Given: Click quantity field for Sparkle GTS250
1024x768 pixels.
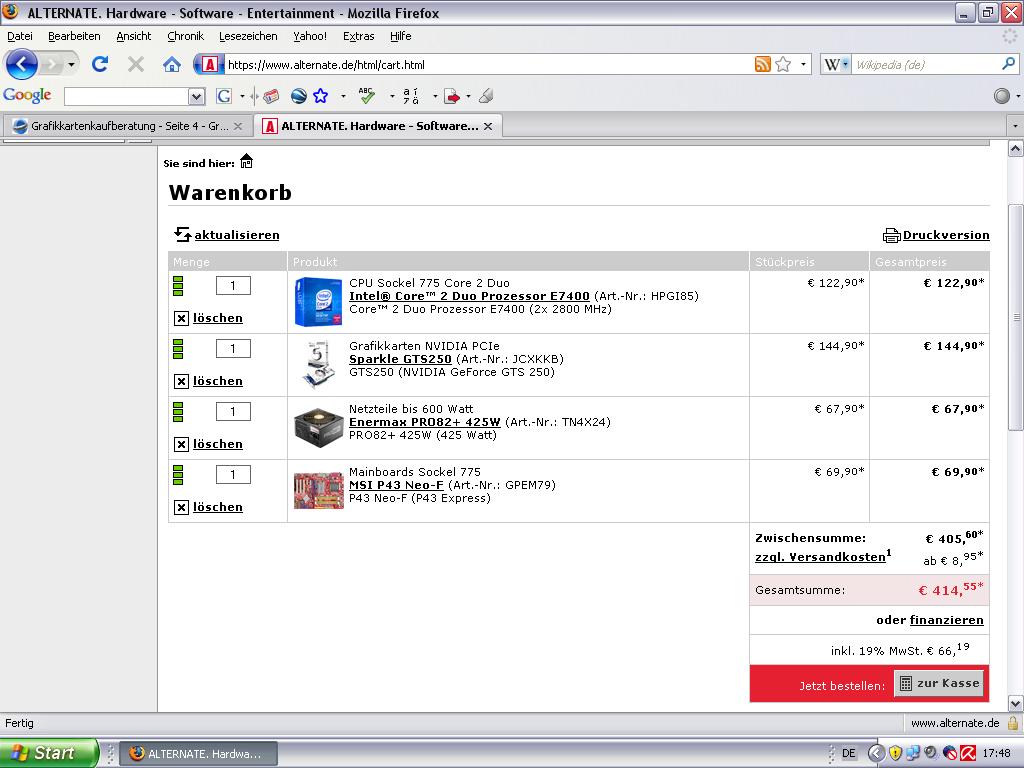Looking at the screenshot, I should [233, 349].
